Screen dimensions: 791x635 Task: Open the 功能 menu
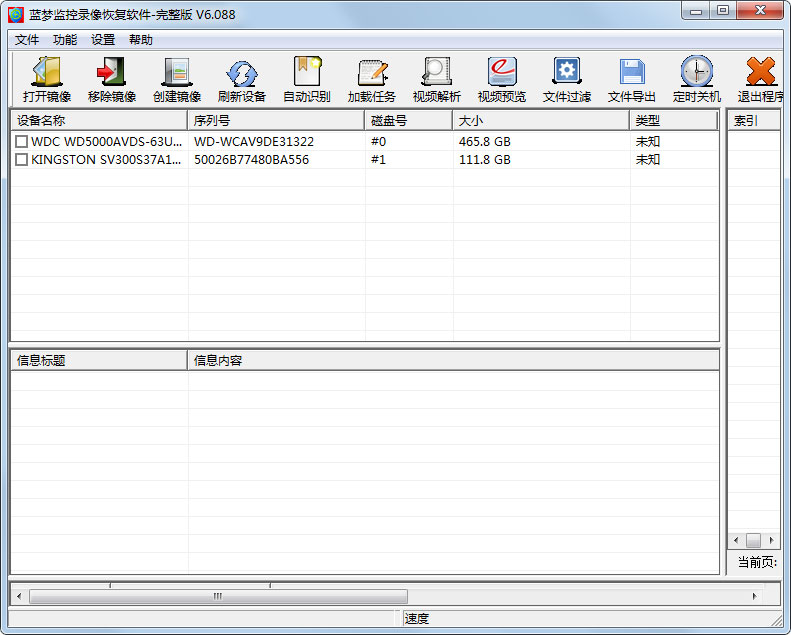coord(65,40)
